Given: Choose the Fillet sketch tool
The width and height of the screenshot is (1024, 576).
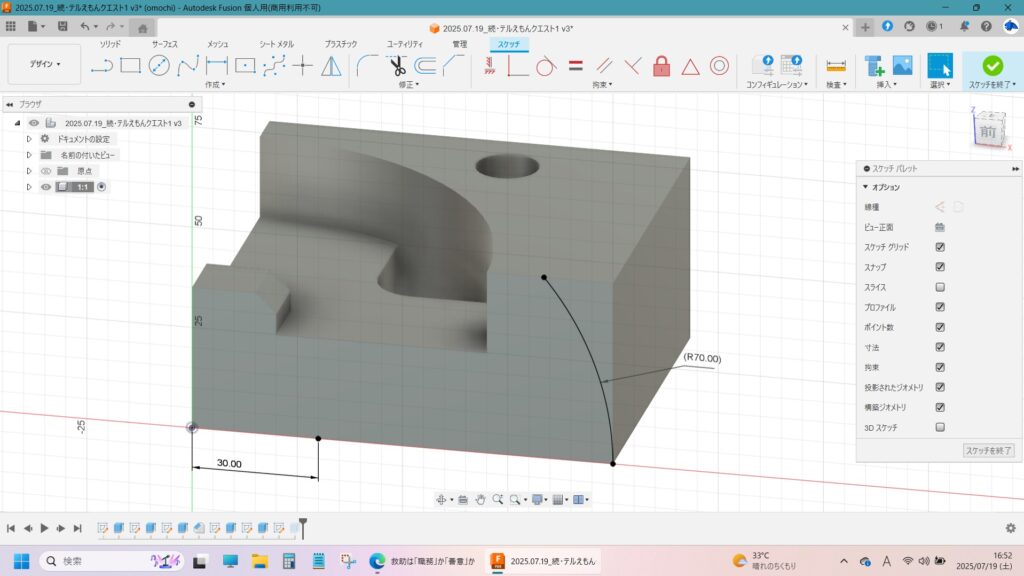Looking at the screenshot, I should pos(367,66).
